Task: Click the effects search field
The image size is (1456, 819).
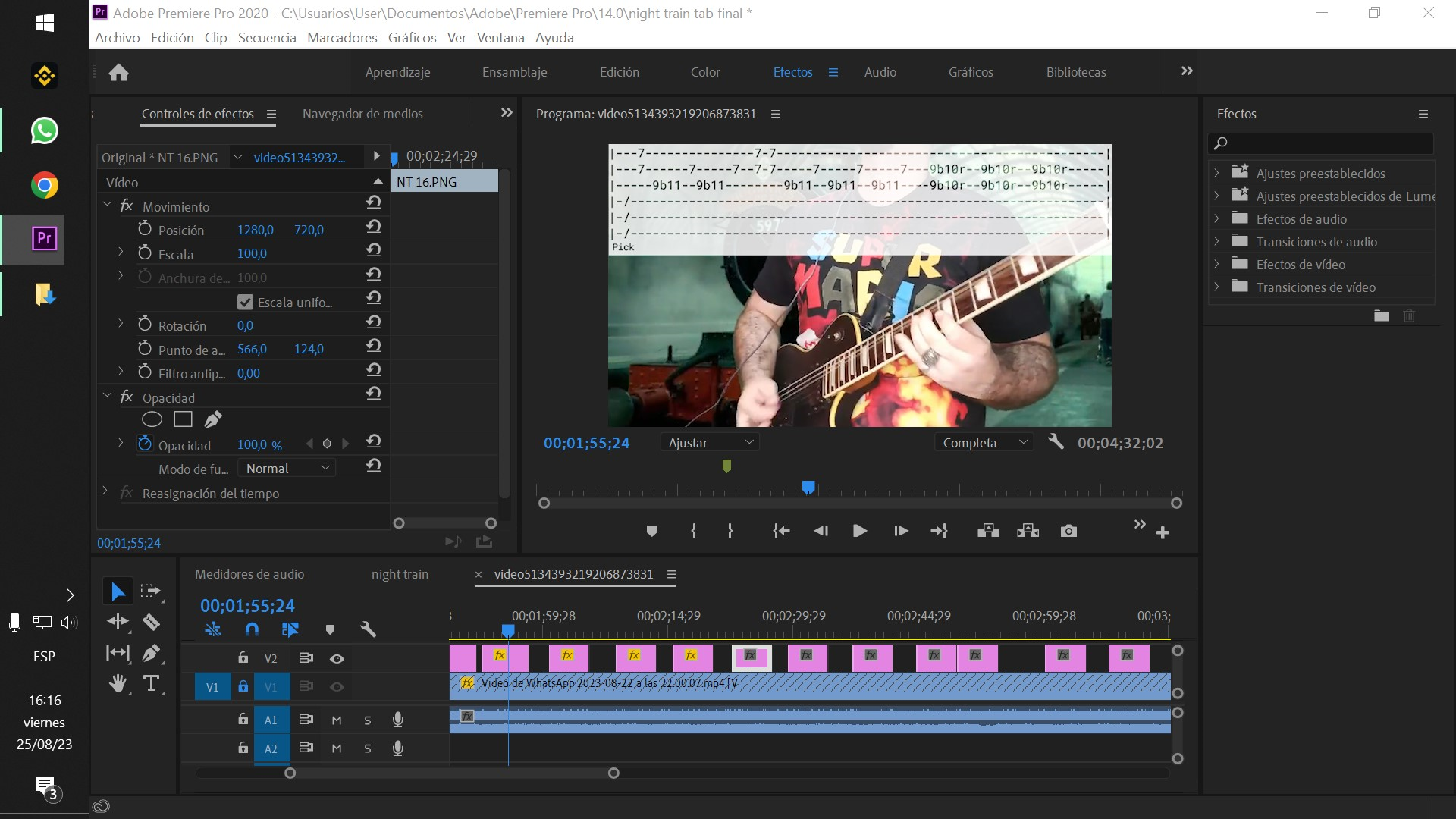Action: tap(1321, 143)
